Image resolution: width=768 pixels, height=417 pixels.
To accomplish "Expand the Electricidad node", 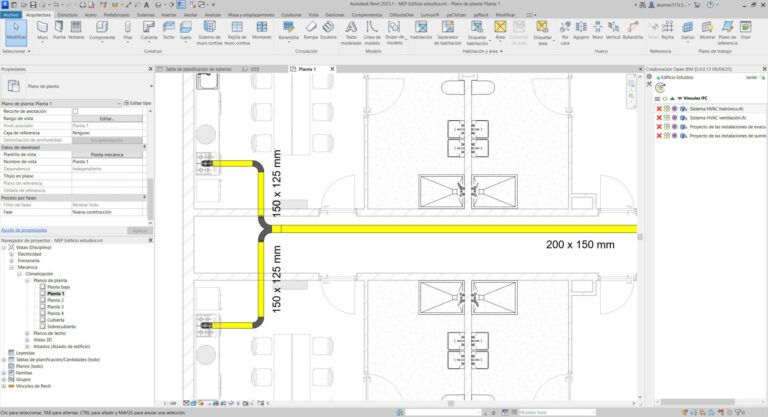I will (11, 254).
